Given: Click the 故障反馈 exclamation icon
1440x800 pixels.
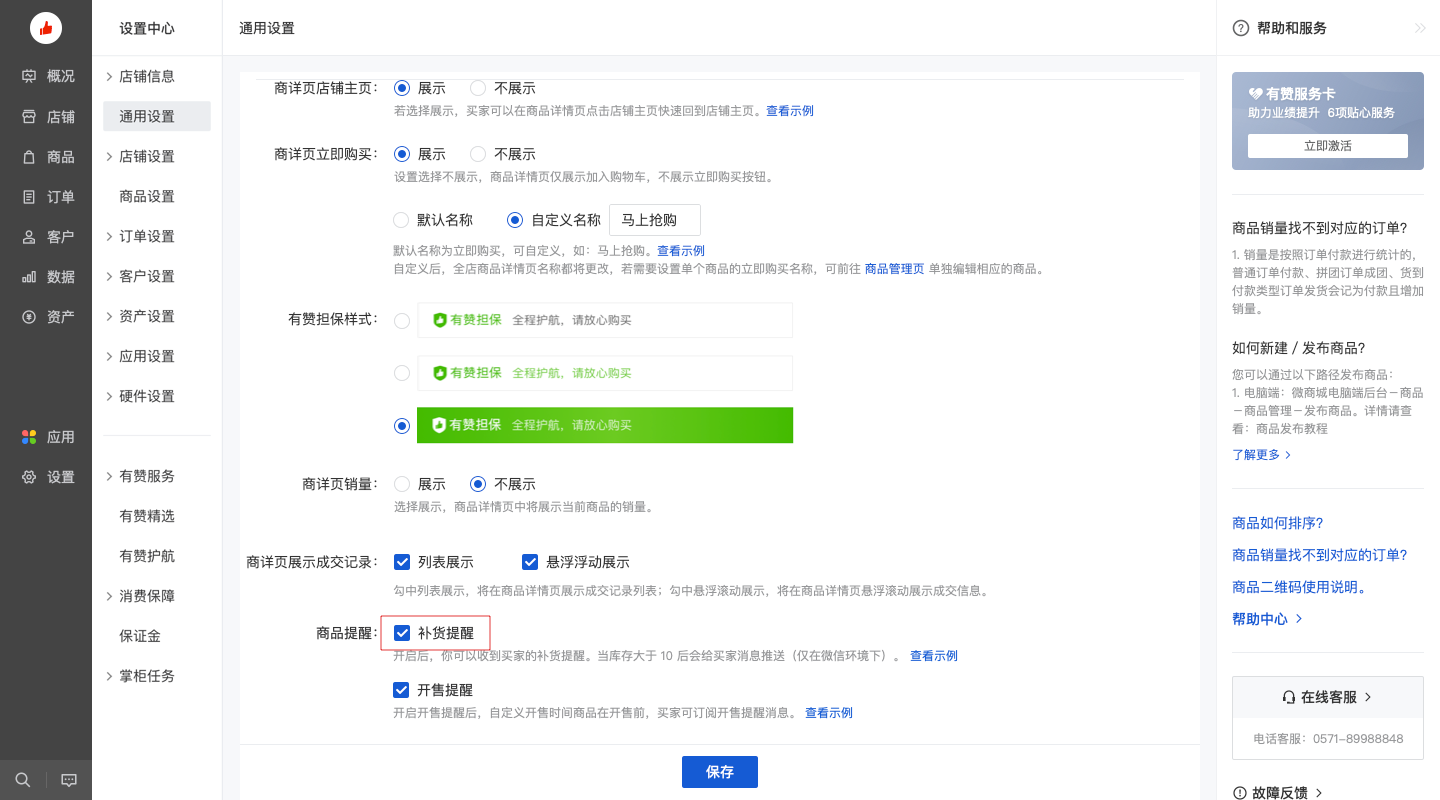Looking at the screenshot, I should (x=1240, y=793).
